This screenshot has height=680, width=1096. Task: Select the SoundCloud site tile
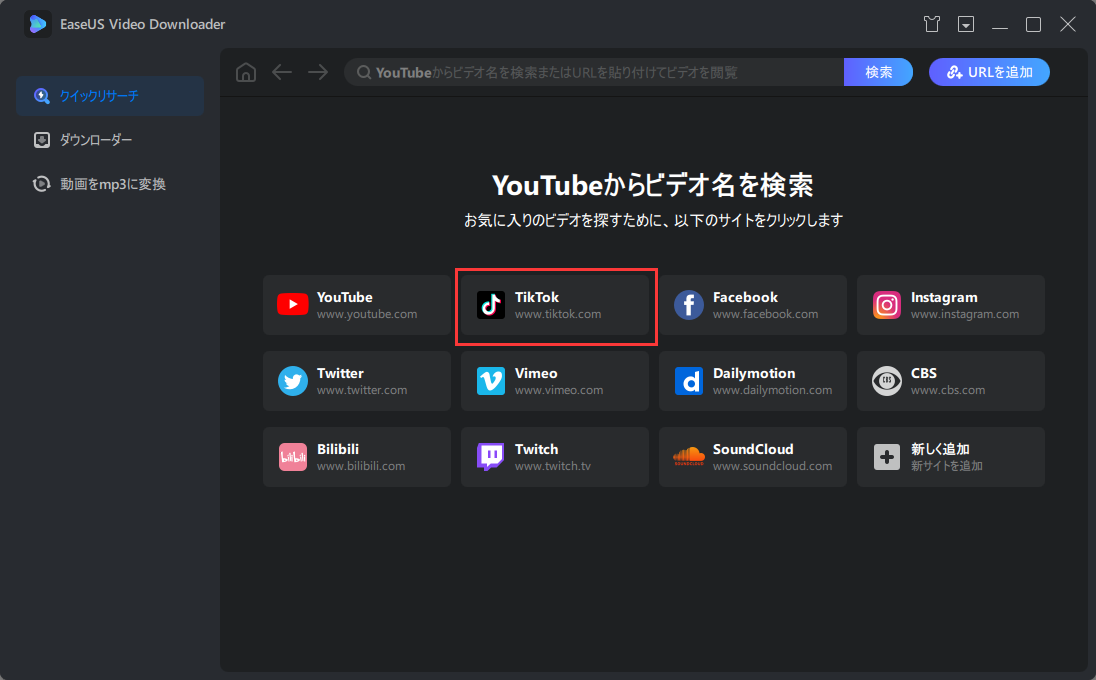click(x=753, y=457)
